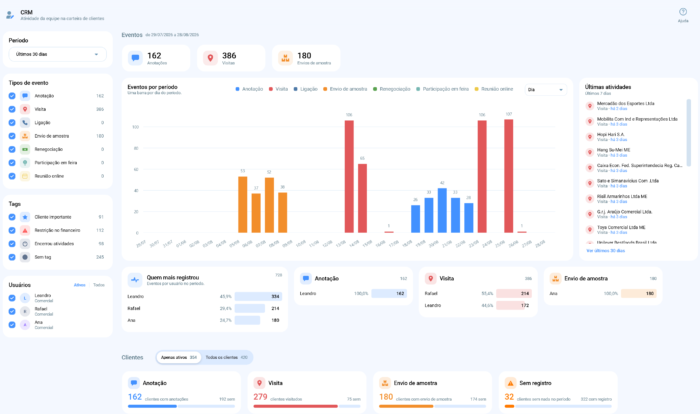700x414 pixels.
Task: Click Leandro's avatar in Usuários
Action: [25, 298]
